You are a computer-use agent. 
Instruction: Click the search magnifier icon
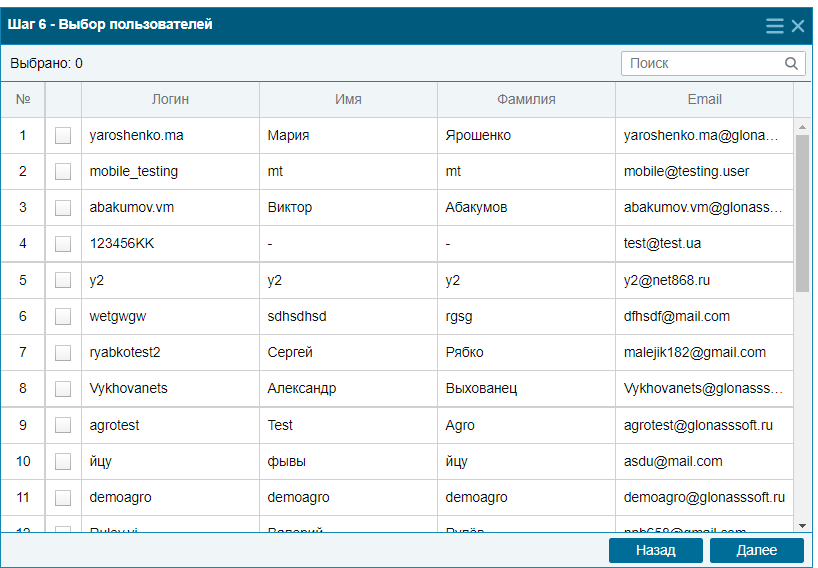(x=791, y=64)
